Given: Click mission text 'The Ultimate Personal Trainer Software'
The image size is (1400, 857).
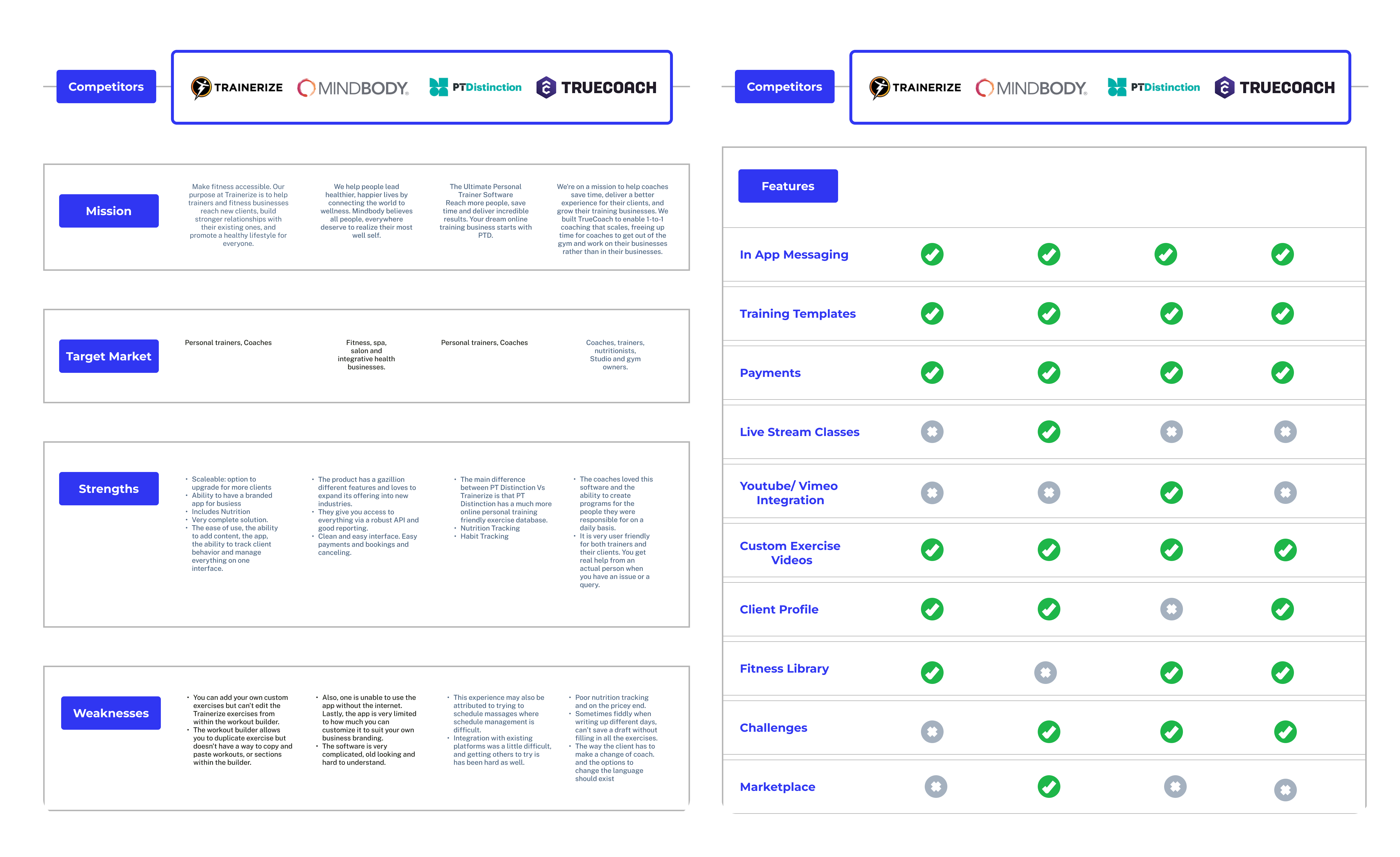Looking at the screenshot, I should 485,191.
